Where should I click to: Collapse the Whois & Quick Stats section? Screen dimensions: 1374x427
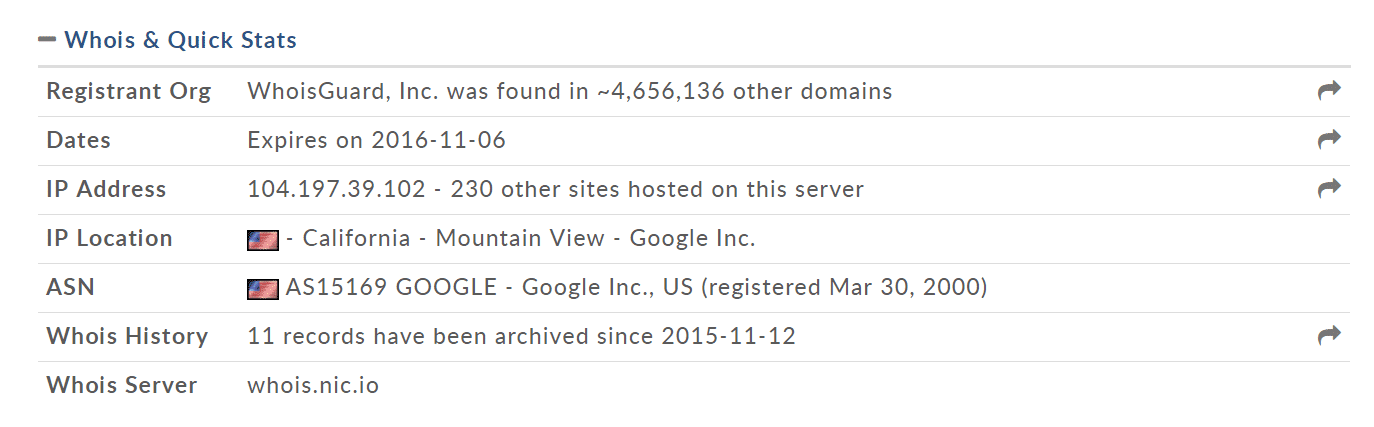[47, 41]
